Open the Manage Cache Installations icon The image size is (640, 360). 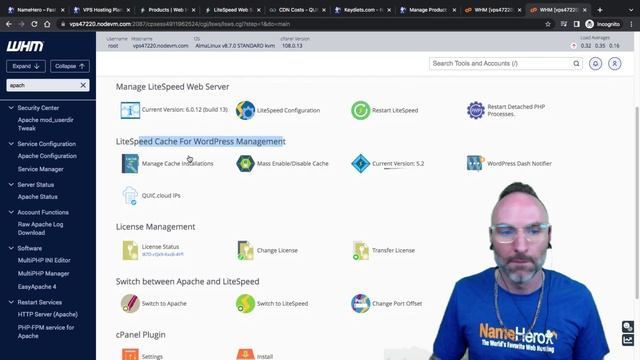130,163
